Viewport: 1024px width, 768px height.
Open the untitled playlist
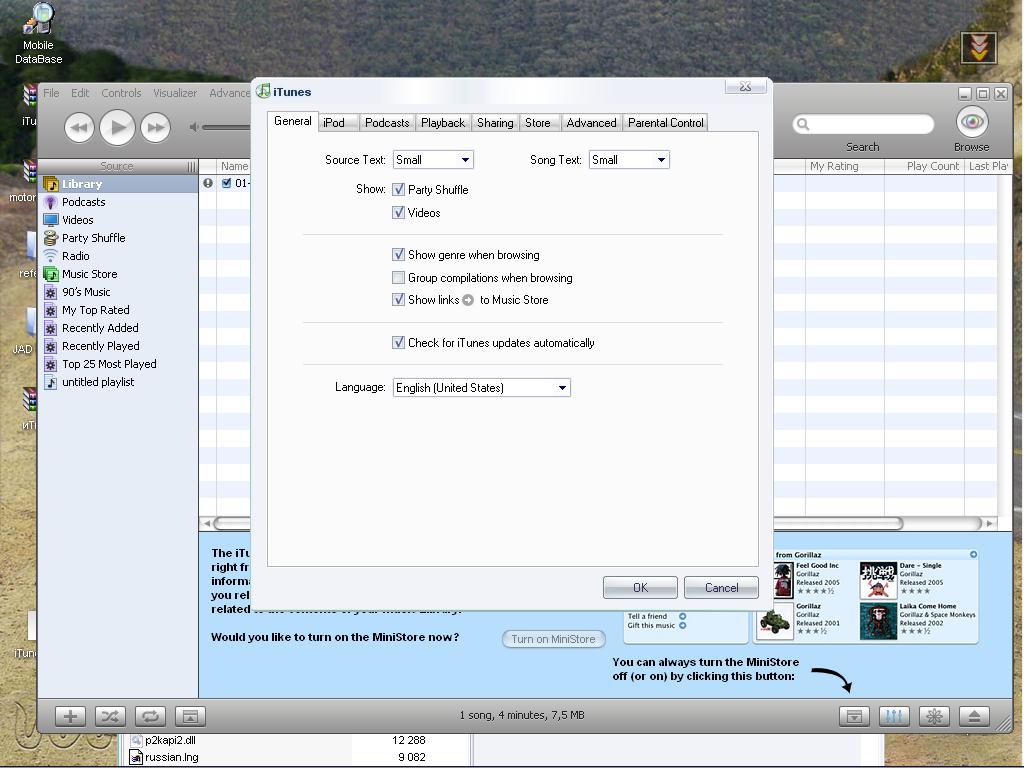point(118,382)
